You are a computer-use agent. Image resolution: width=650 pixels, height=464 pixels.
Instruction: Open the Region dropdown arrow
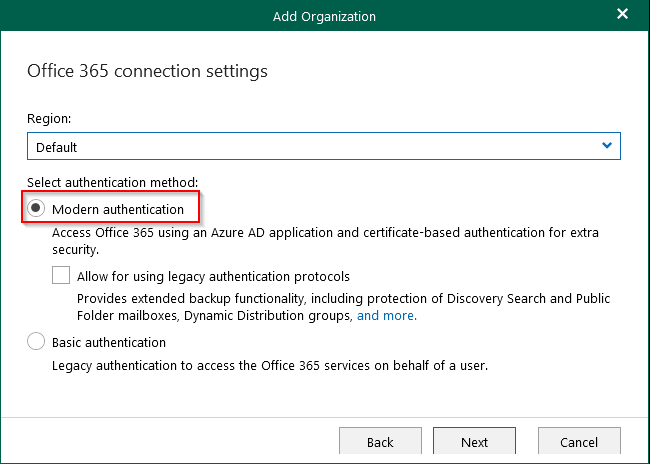tap(607, 146)
